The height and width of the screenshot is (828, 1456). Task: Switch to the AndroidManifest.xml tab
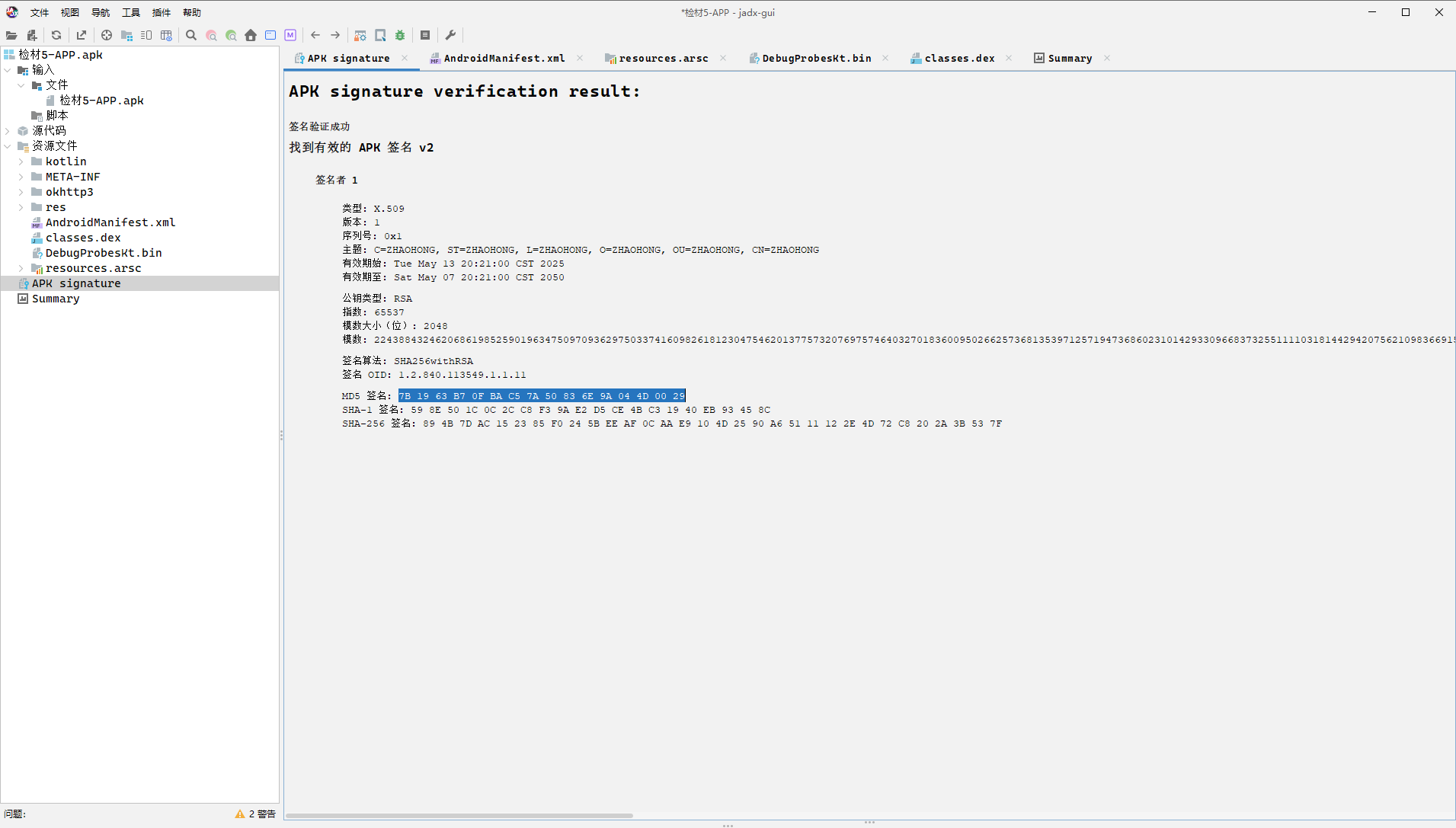504,58
